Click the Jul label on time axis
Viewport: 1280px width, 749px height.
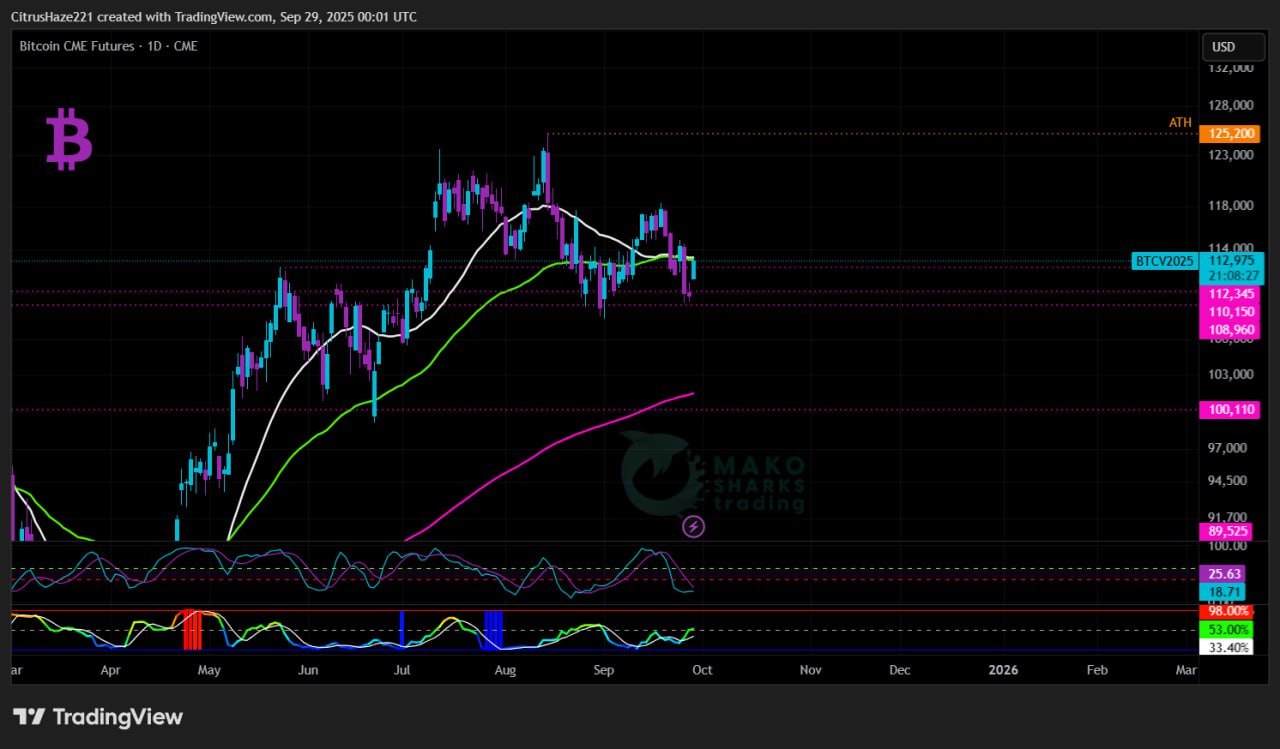coord(402,670)
